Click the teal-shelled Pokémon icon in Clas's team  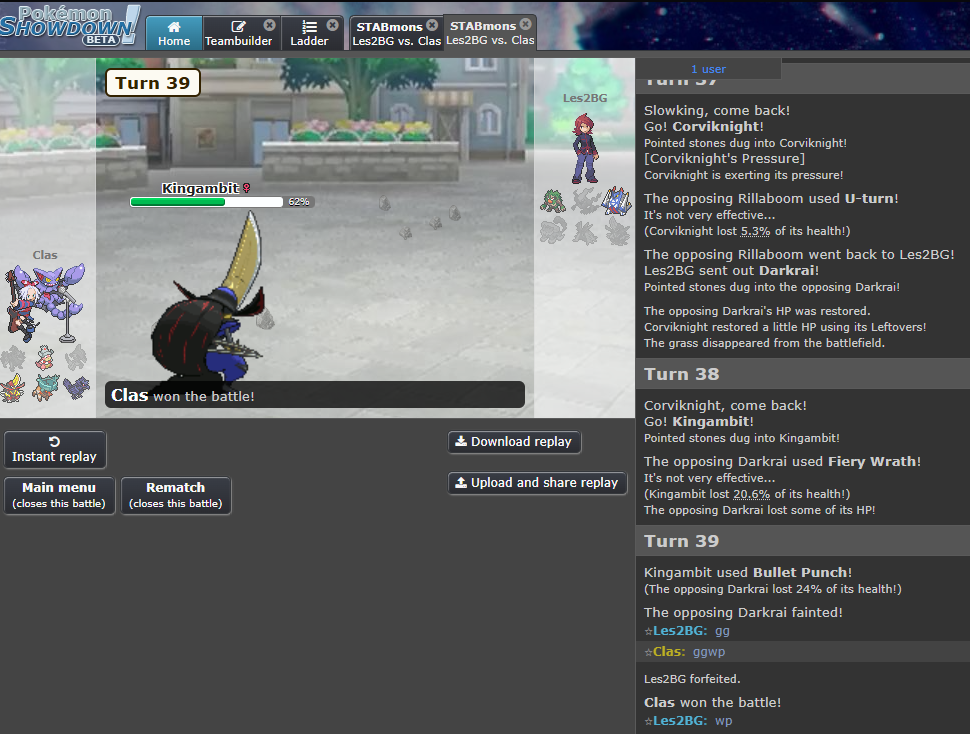(x=46, y=387)
